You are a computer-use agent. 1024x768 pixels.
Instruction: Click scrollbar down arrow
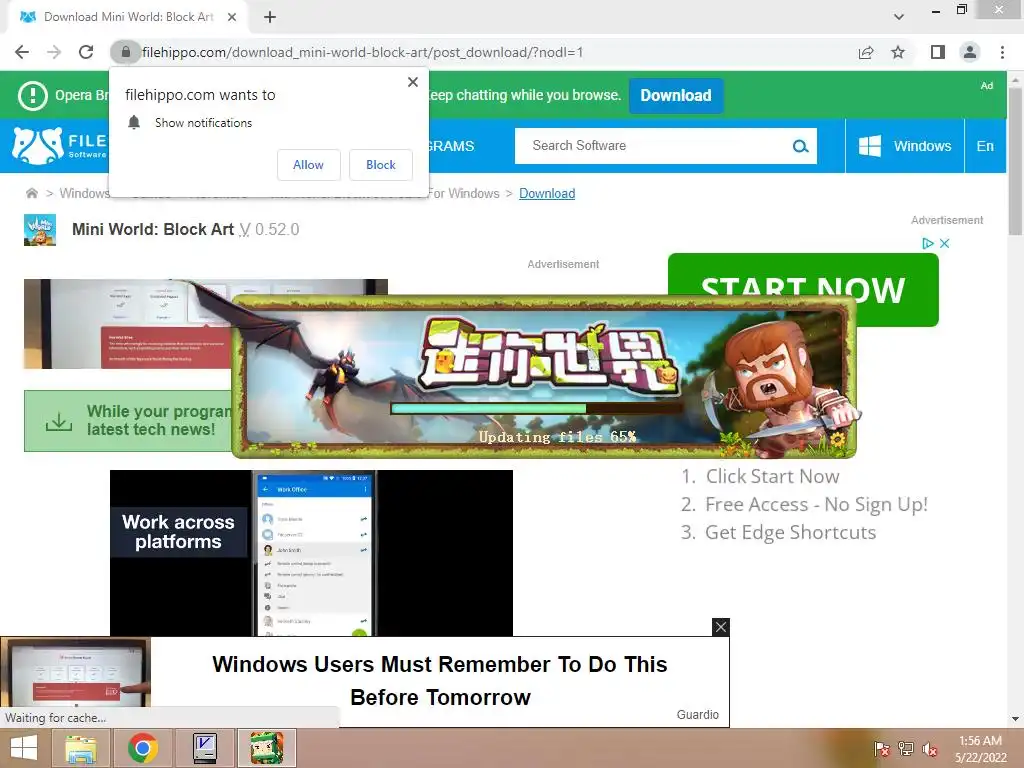(x=1015, y=719)
